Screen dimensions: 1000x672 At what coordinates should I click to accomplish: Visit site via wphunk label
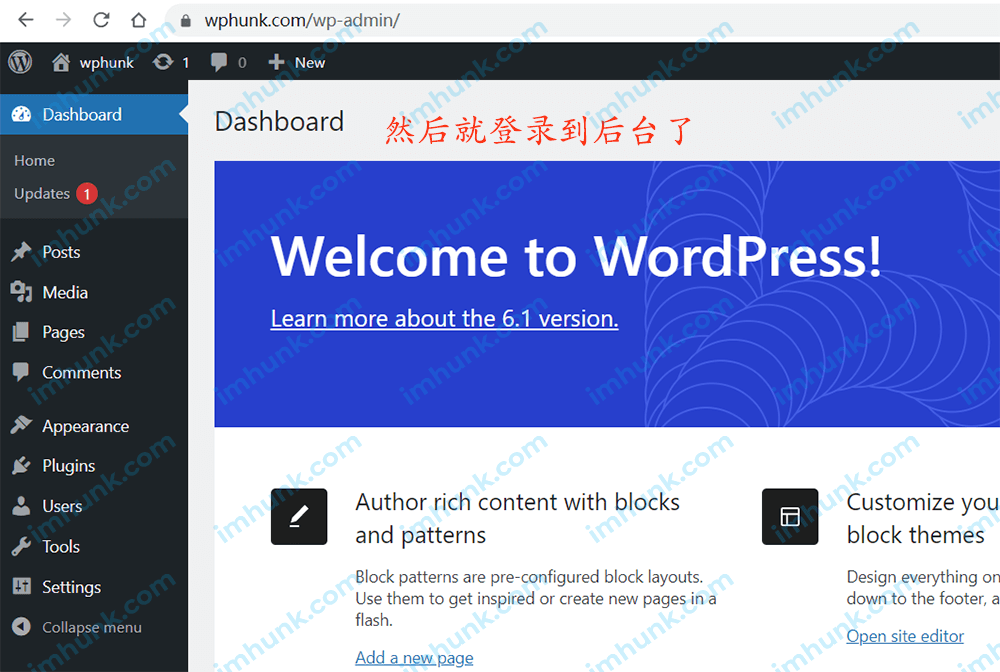107,62
